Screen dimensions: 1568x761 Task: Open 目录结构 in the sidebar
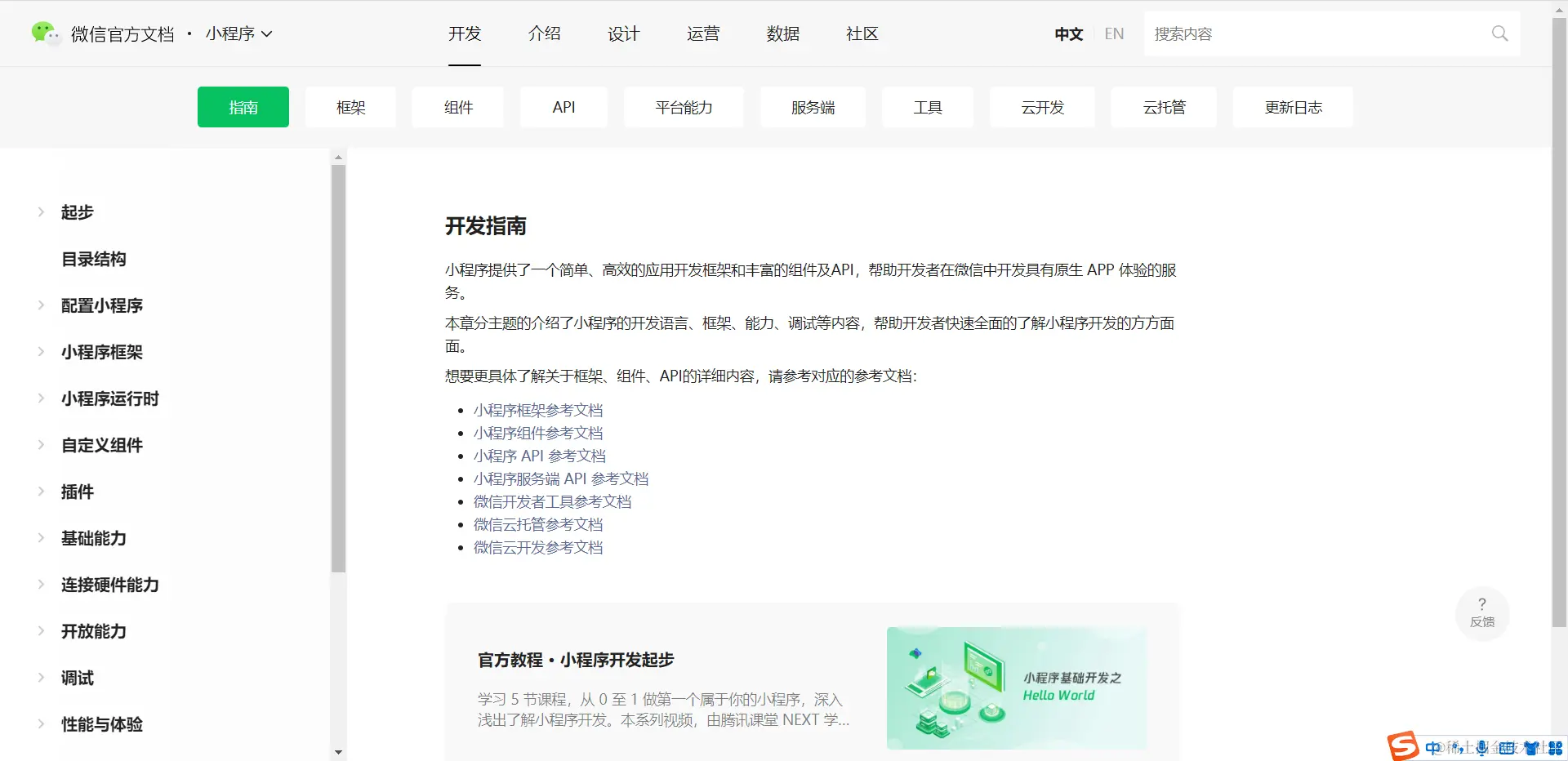tap(93, 259)
